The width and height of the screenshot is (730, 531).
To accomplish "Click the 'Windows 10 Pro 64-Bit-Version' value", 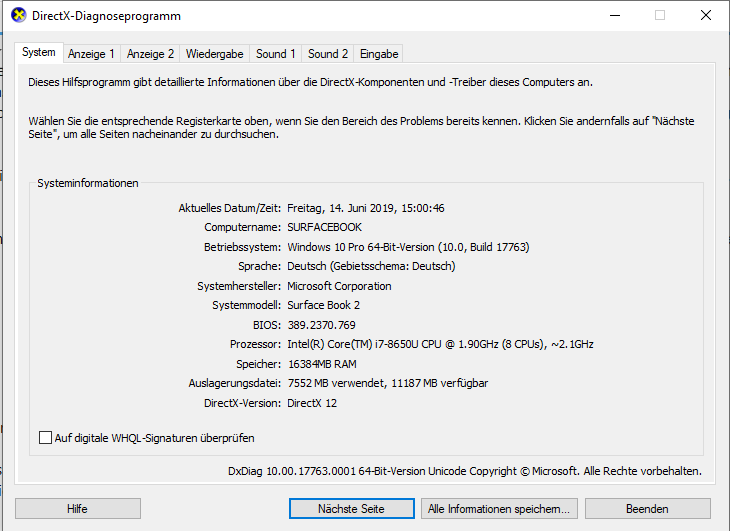I will click(x=408, y=247).
